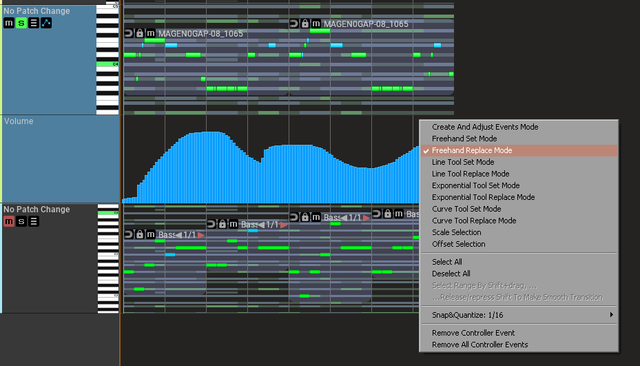Click left gray arrow on first Bass clip
The width and height of the screenshot is (640, 366).
178,235
